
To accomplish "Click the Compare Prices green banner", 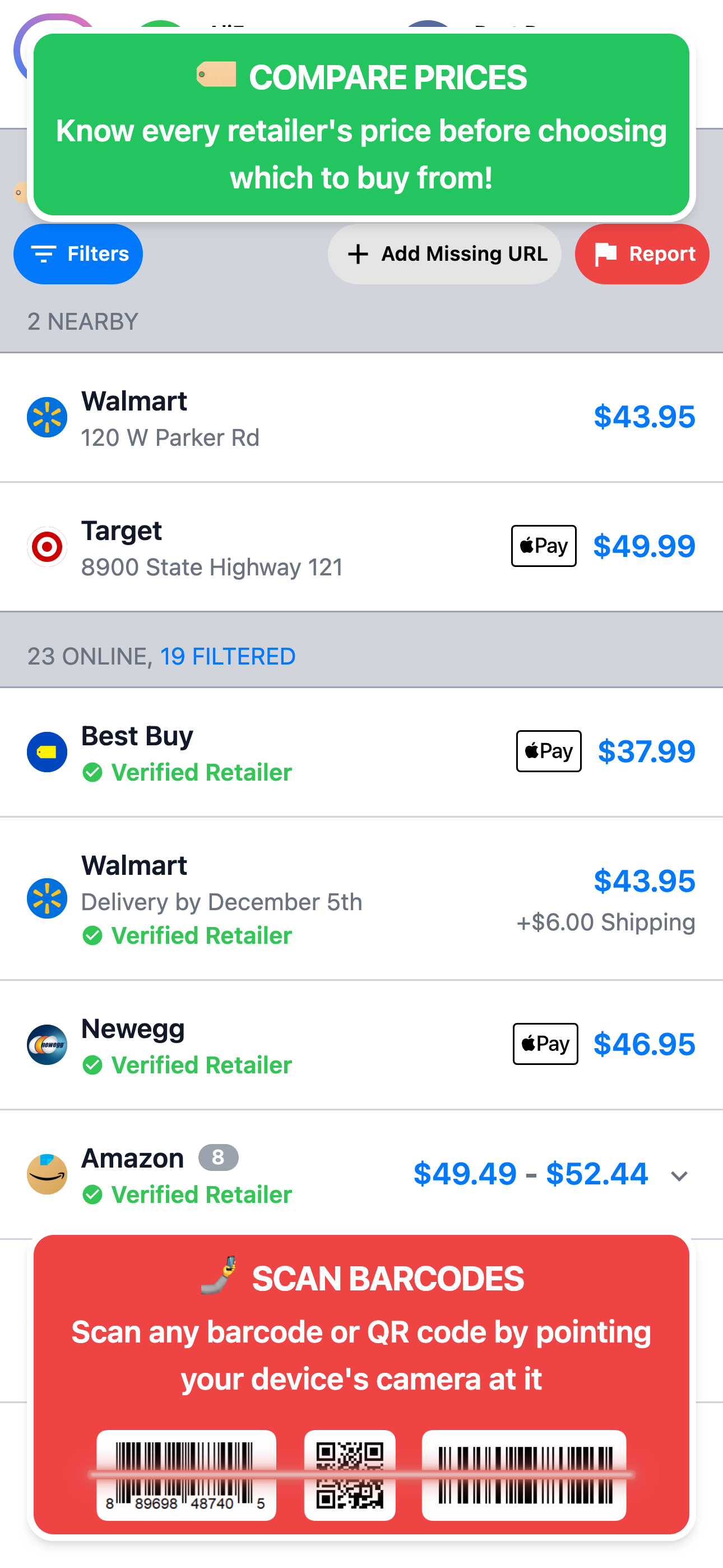I will (361, 125).
